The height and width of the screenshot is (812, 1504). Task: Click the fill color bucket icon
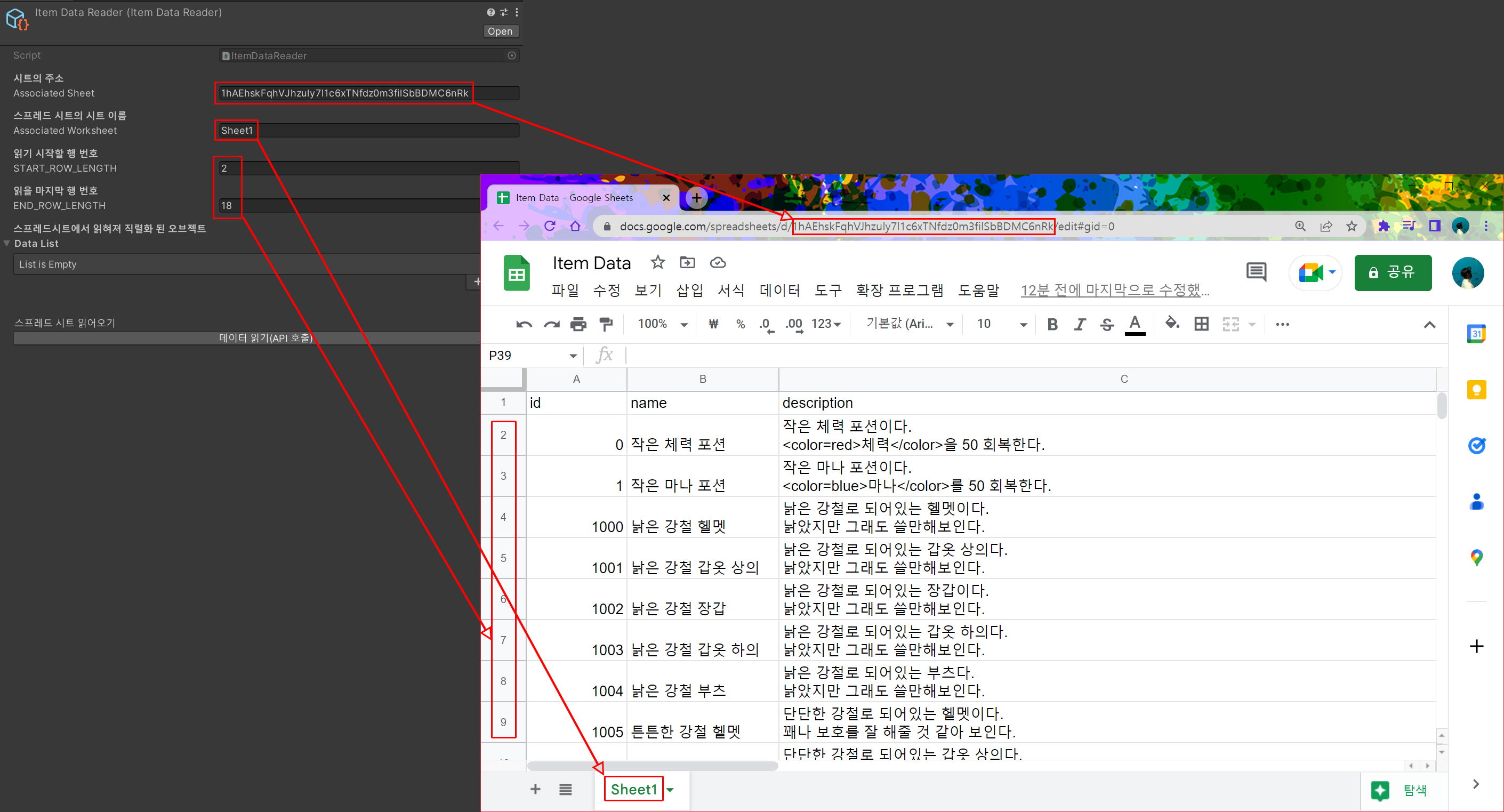[x=1172, y=323]
